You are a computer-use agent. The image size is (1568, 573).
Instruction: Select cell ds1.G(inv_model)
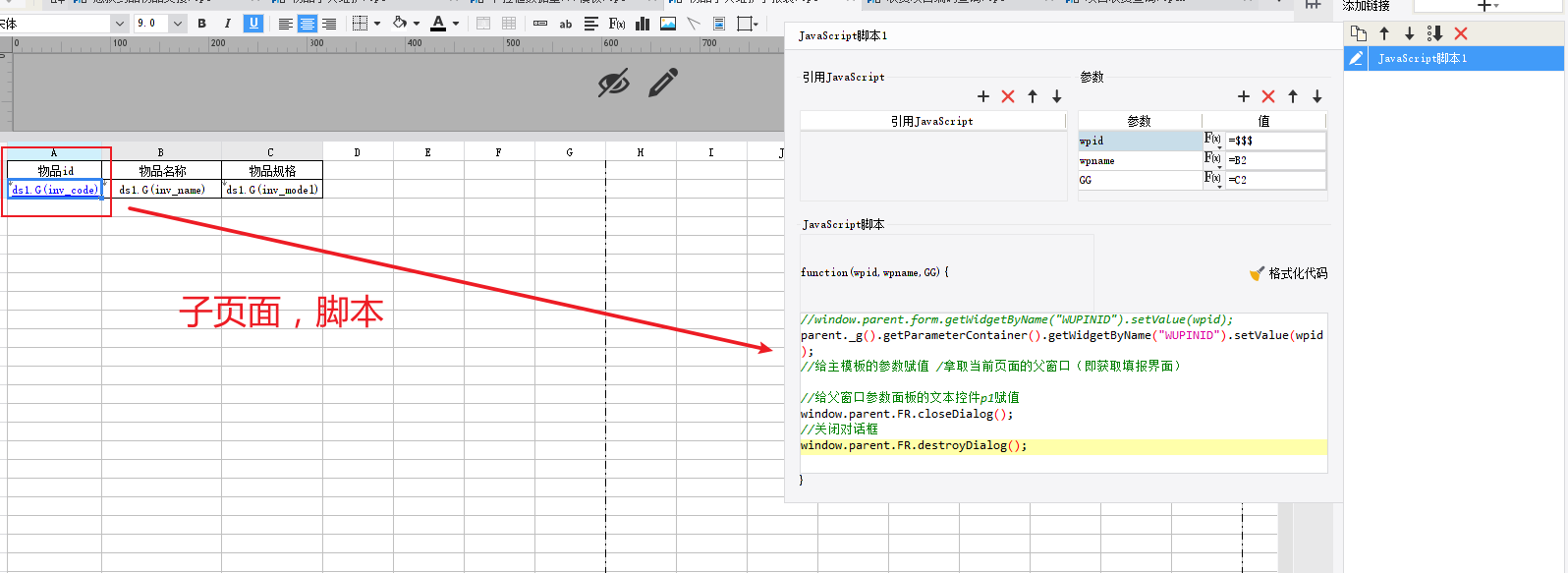pos(272,190)
